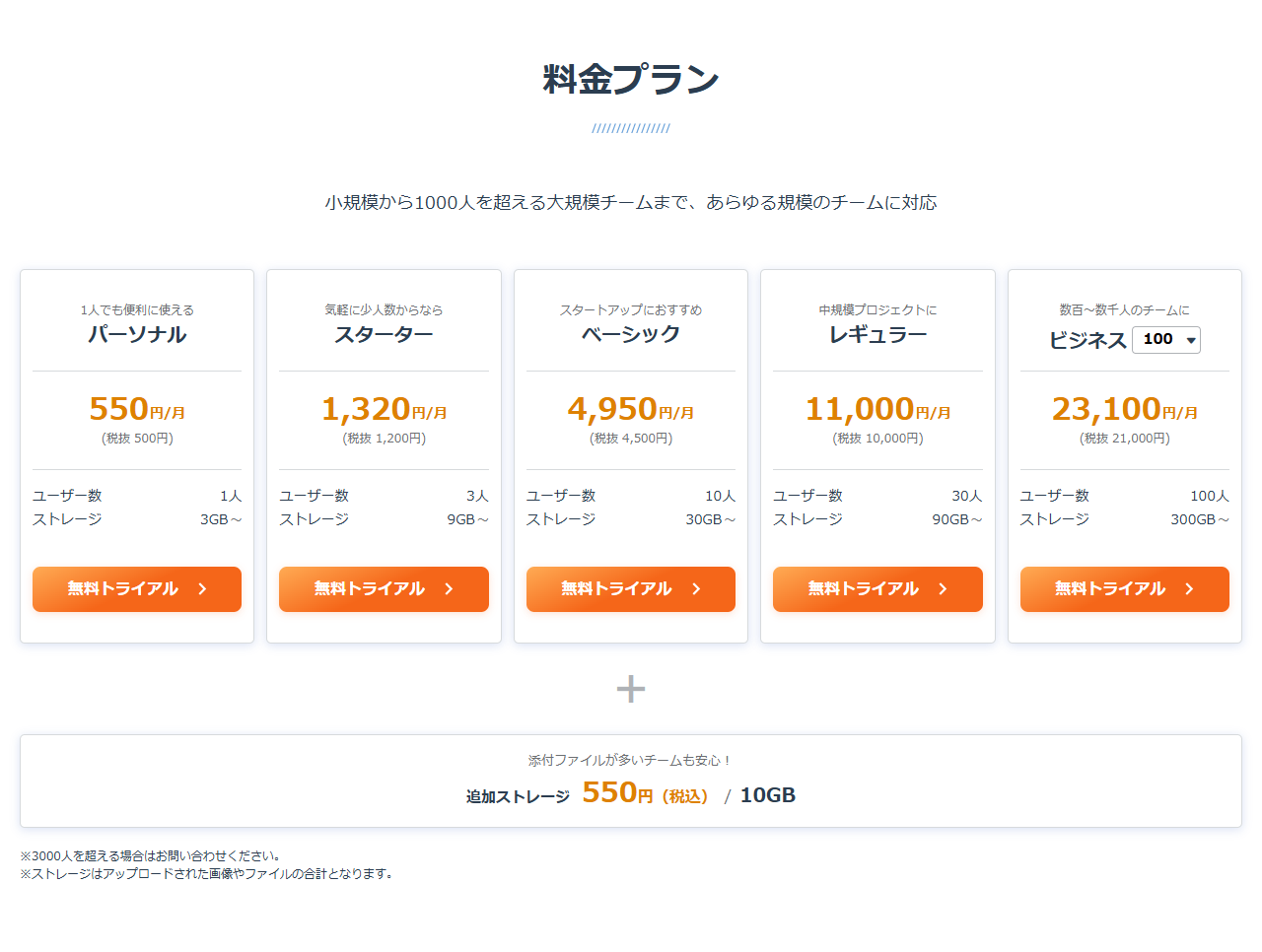Click the スターター plan title

(x=384, y=334)
